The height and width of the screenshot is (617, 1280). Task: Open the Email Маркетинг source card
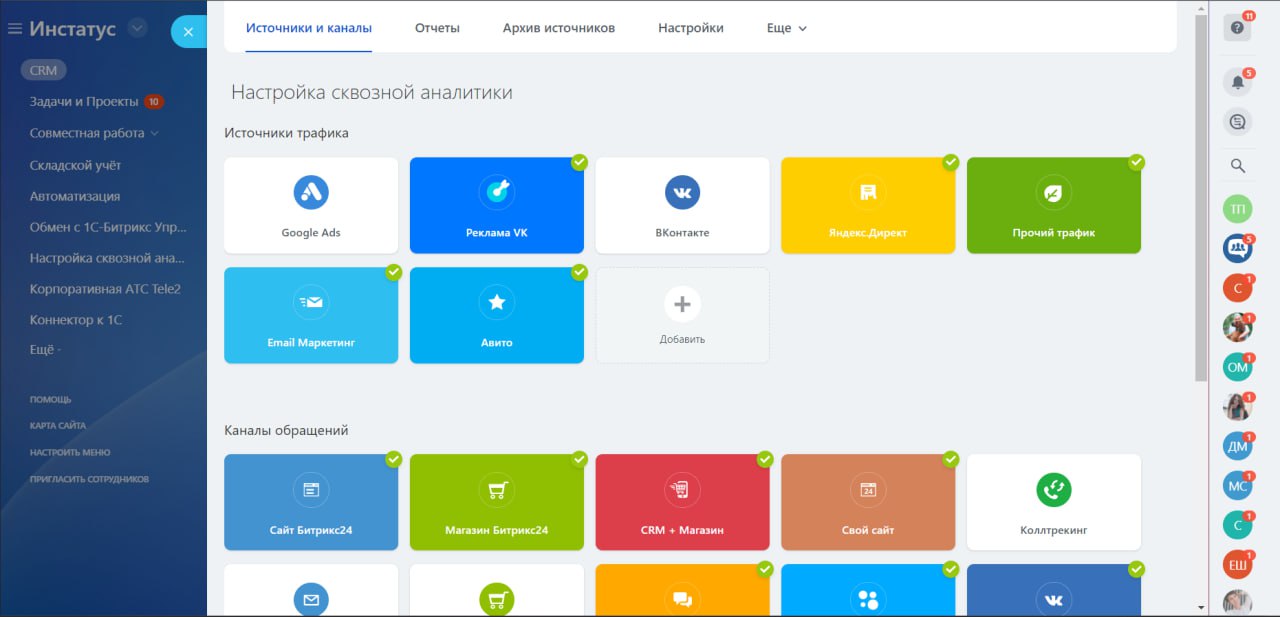(311, 315)
